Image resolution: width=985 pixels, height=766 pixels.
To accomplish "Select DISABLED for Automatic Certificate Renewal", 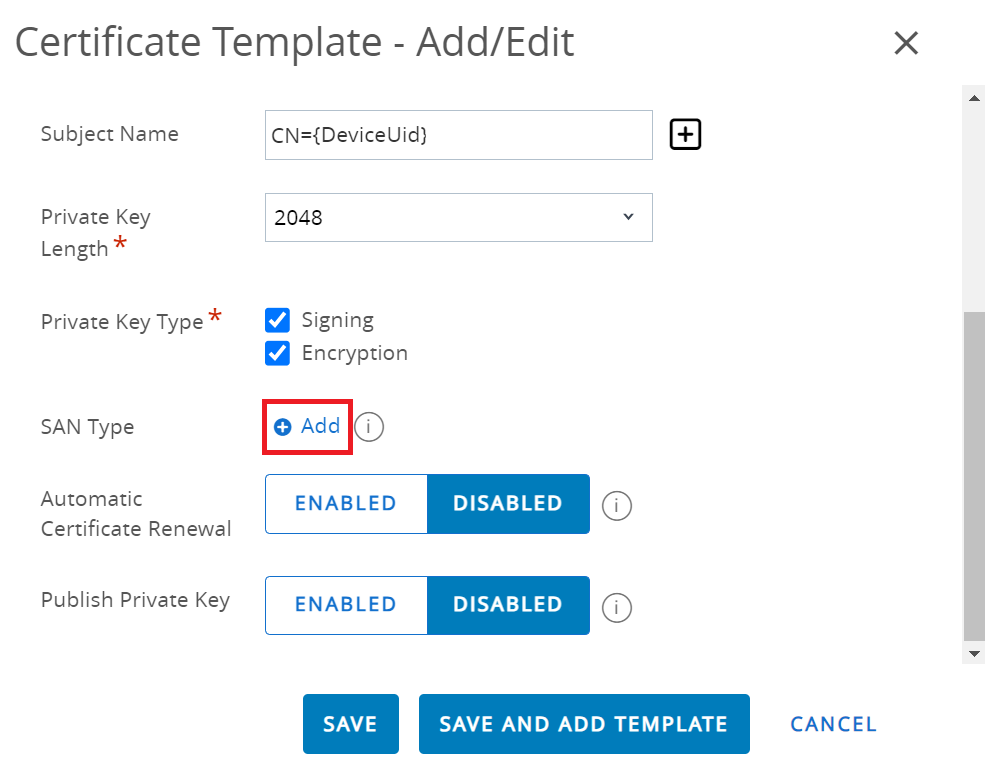I will [x=508, y=504].
